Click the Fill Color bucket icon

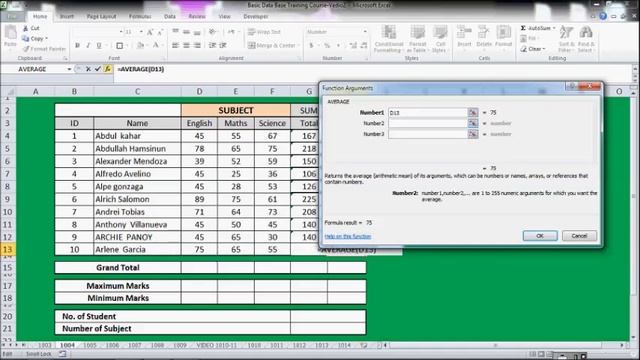[140, 45]
